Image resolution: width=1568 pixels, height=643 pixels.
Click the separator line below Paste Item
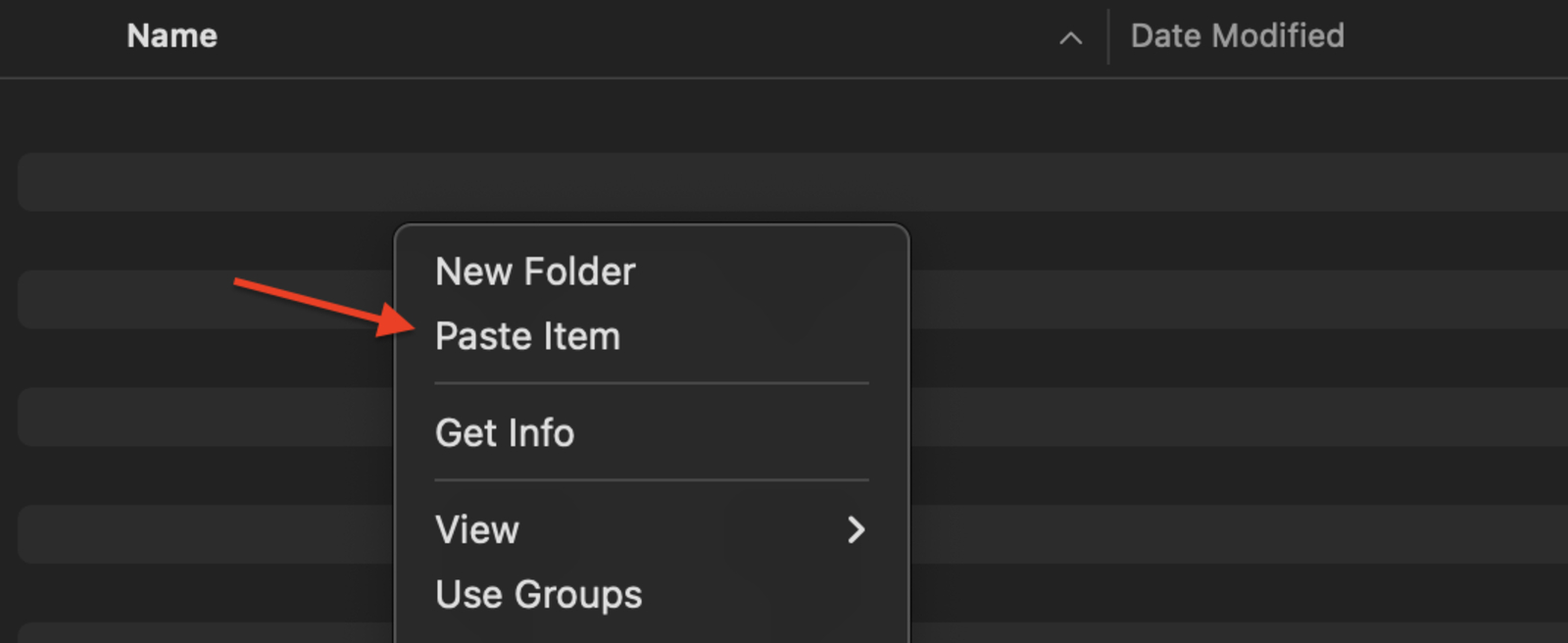[x=650, y=382]
